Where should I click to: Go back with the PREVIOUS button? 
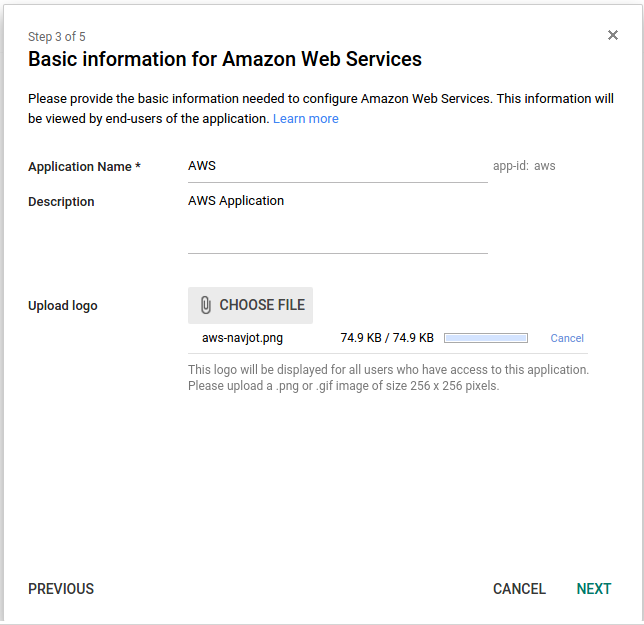(x=61, y=588)
